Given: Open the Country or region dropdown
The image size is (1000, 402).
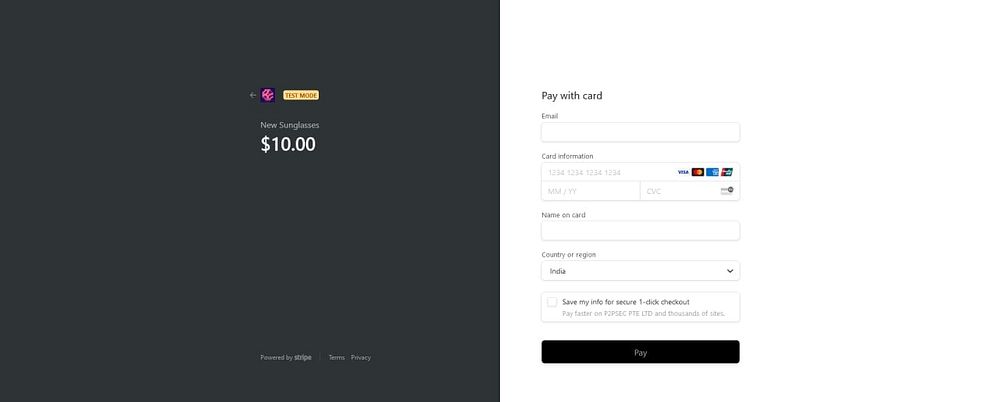Looking at the screenshot, I should [640, 271].
